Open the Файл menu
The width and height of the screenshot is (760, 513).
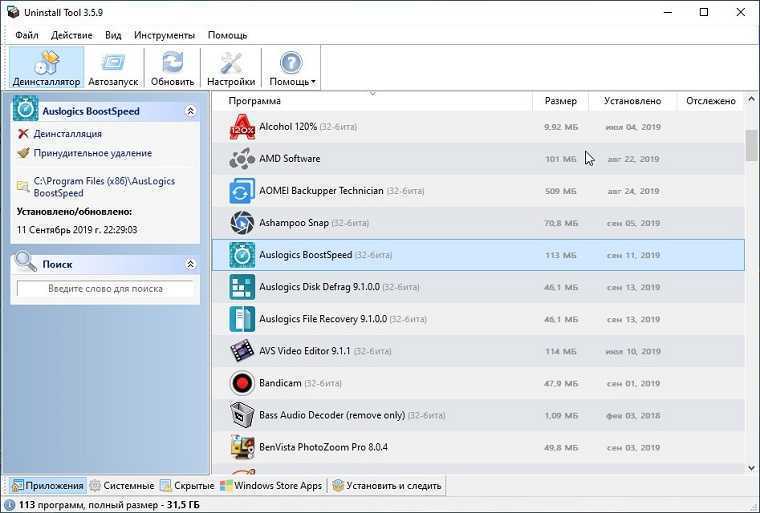(x=27, y=35)
